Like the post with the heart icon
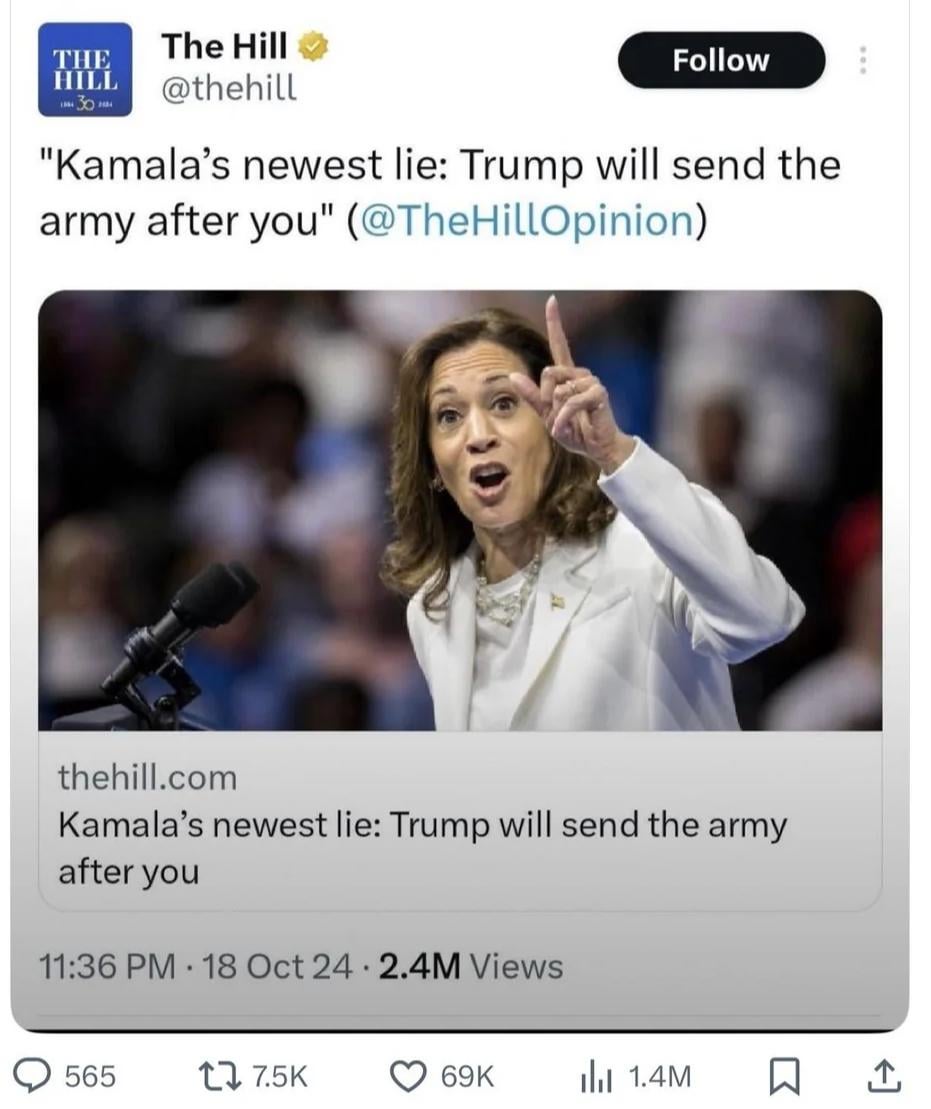Screen dimensions: 931x1109 point(410,1076)
